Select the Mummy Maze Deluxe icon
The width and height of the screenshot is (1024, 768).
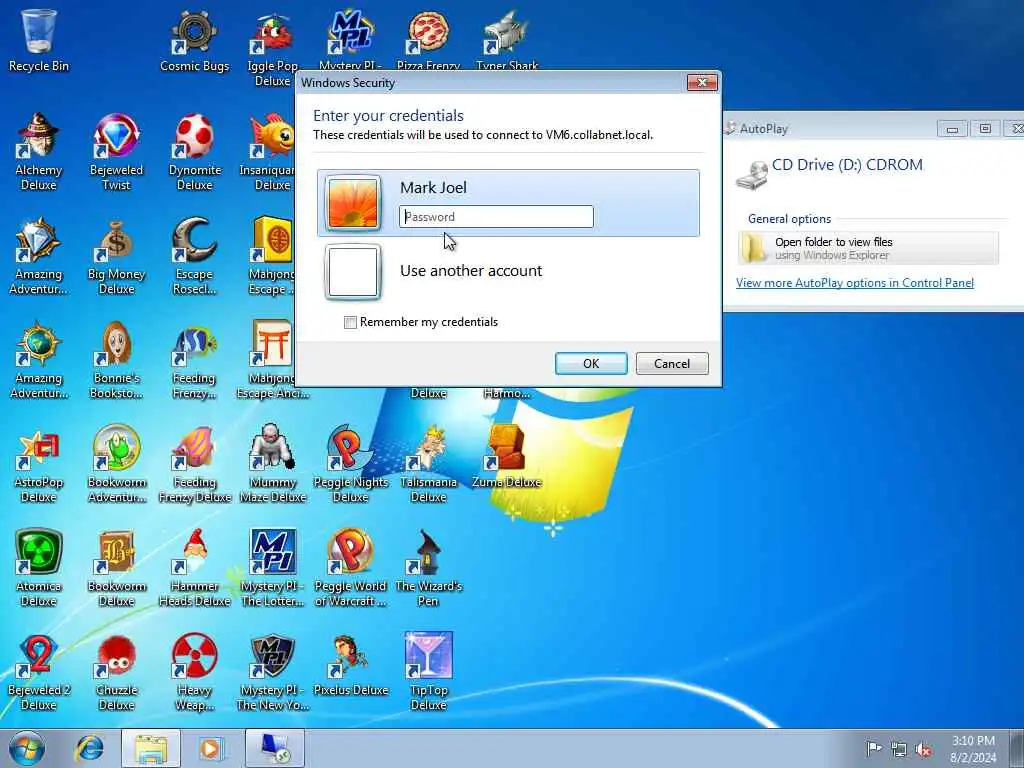pos(272,464)
